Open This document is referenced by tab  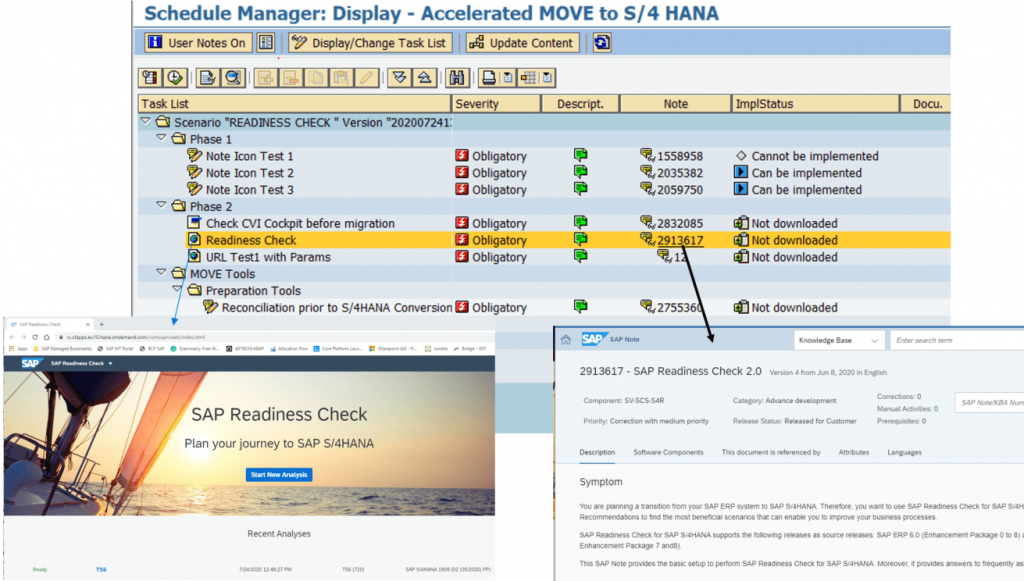(x=771, y=452)
